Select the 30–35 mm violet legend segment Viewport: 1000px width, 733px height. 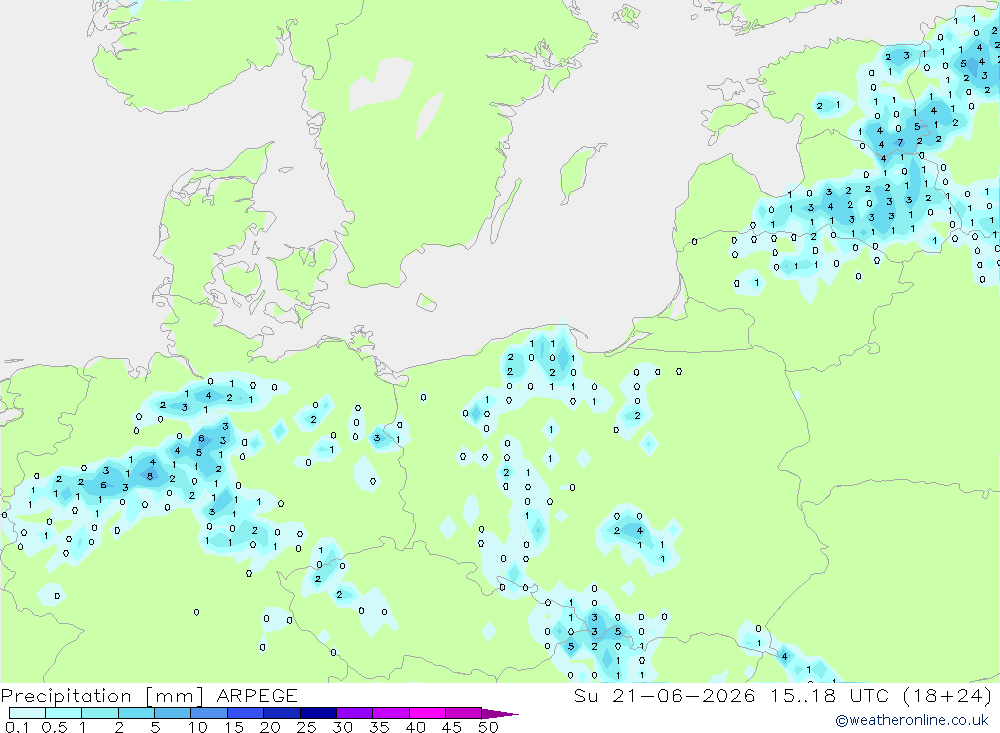[x=355, y=713]
